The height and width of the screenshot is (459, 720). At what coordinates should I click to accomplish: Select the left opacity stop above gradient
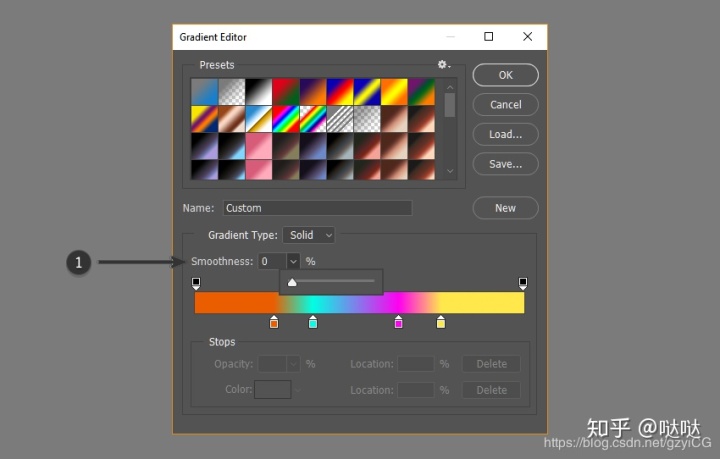[196, 283]
